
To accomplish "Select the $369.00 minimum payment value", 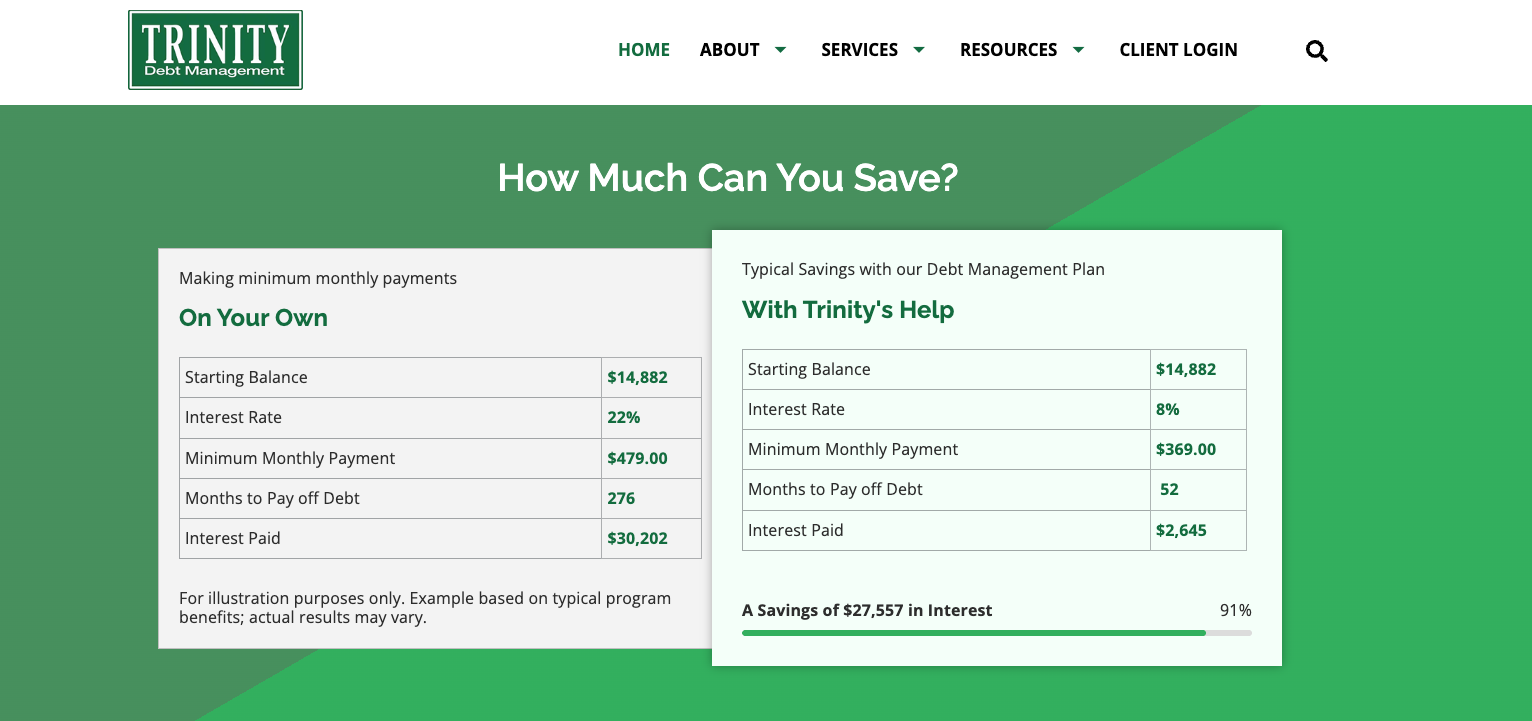I will click(x=1186, y=449).
